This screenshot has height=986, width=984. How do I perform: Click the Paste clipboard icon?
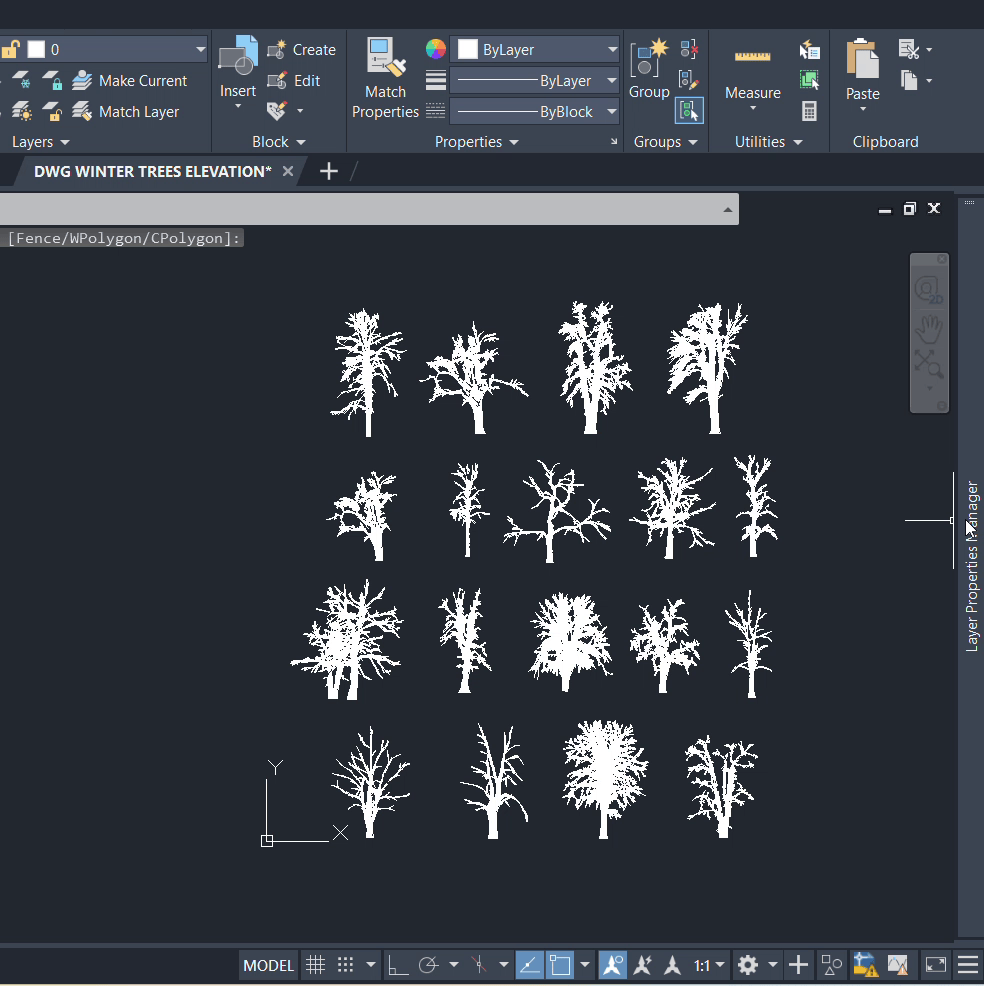(x=862, y=70)
